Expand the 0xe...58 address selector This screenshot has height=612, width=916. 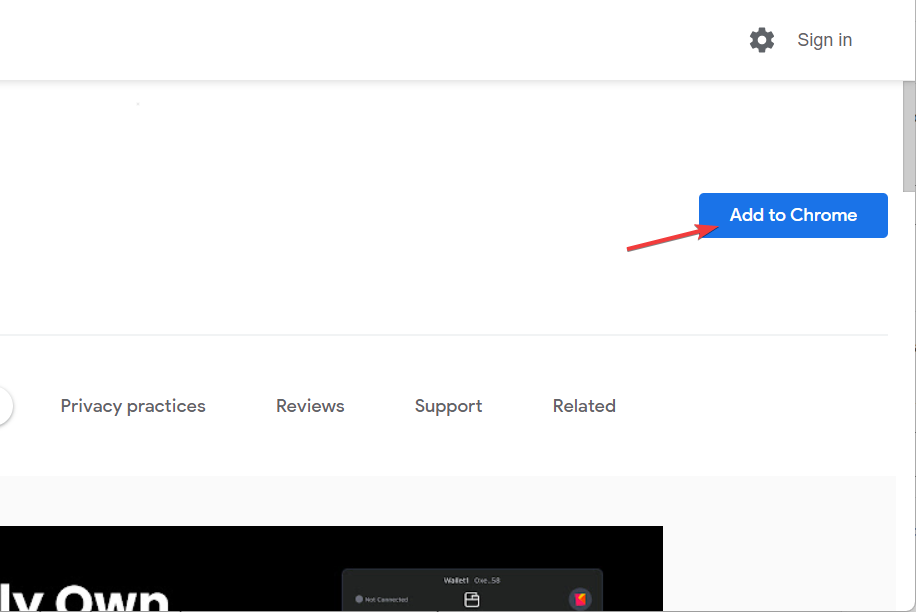point(488,579)
